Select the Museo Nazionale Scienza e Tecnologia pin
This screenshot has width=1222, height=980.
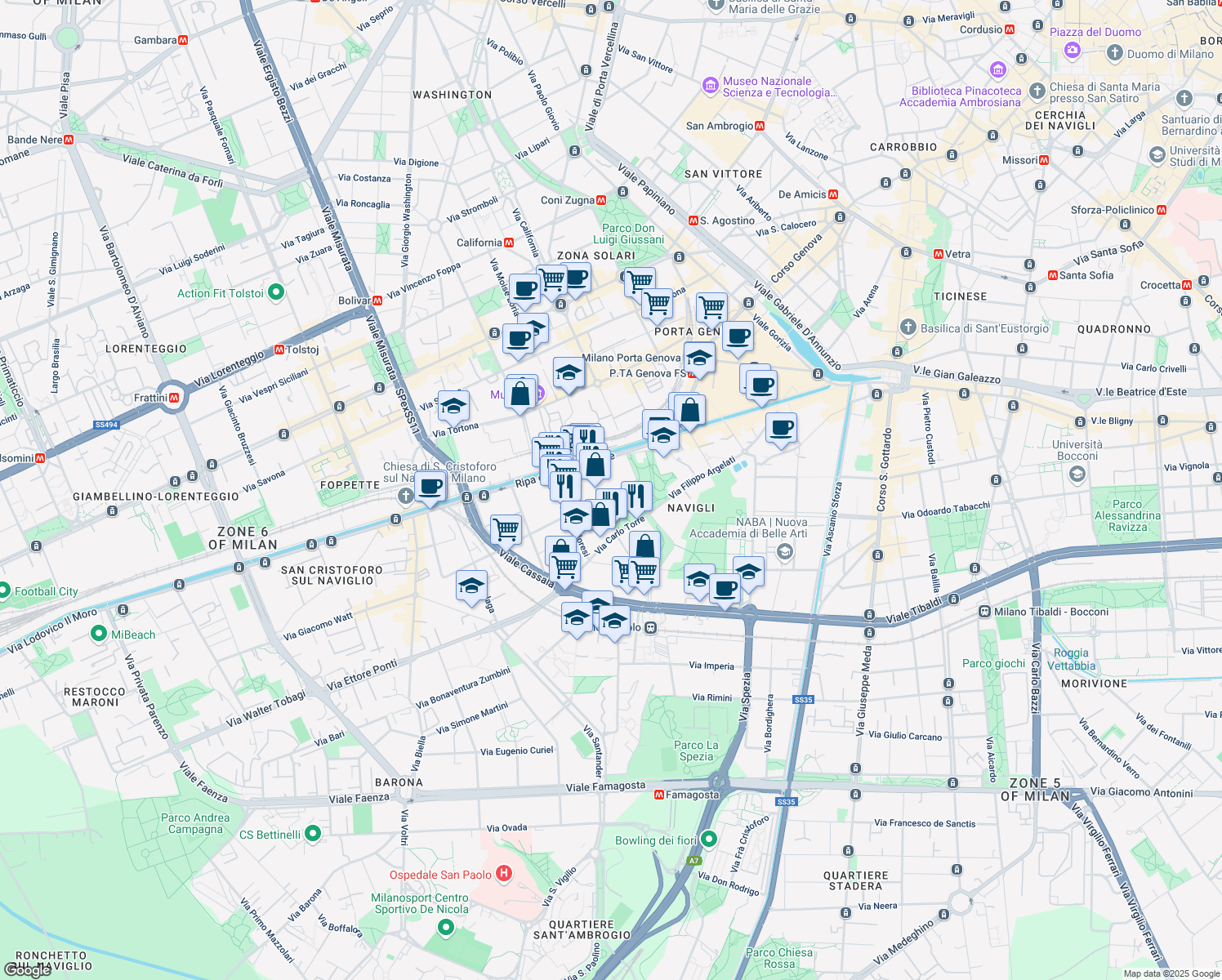(x=710, y=85)
